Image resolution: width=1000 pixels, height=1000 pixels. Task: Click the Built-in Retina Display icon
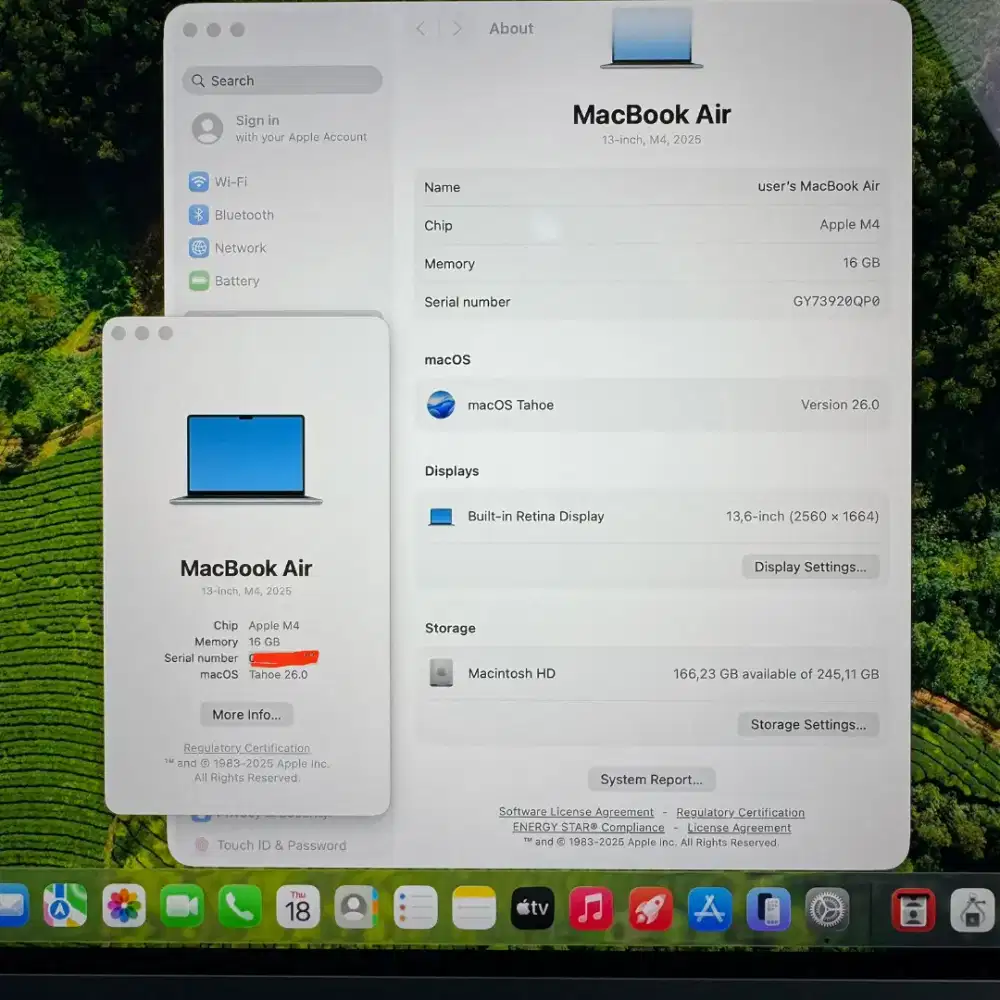tap(441, 517)
